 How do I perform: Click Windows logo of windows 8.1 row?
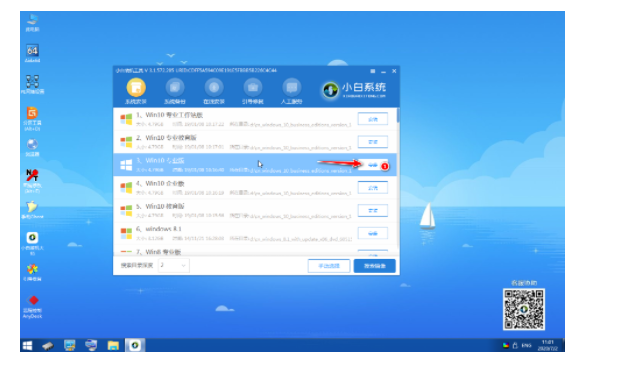(x=126, y=233)
